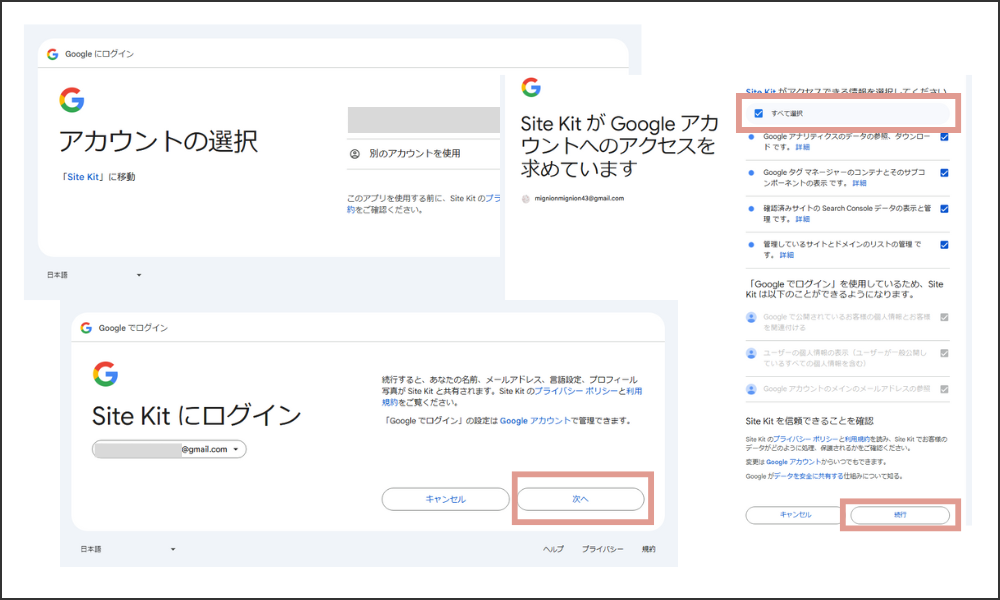
Task: Uncheck the Google タグ マネージャー container permission checkbox
Action: [x=945, y=173]
